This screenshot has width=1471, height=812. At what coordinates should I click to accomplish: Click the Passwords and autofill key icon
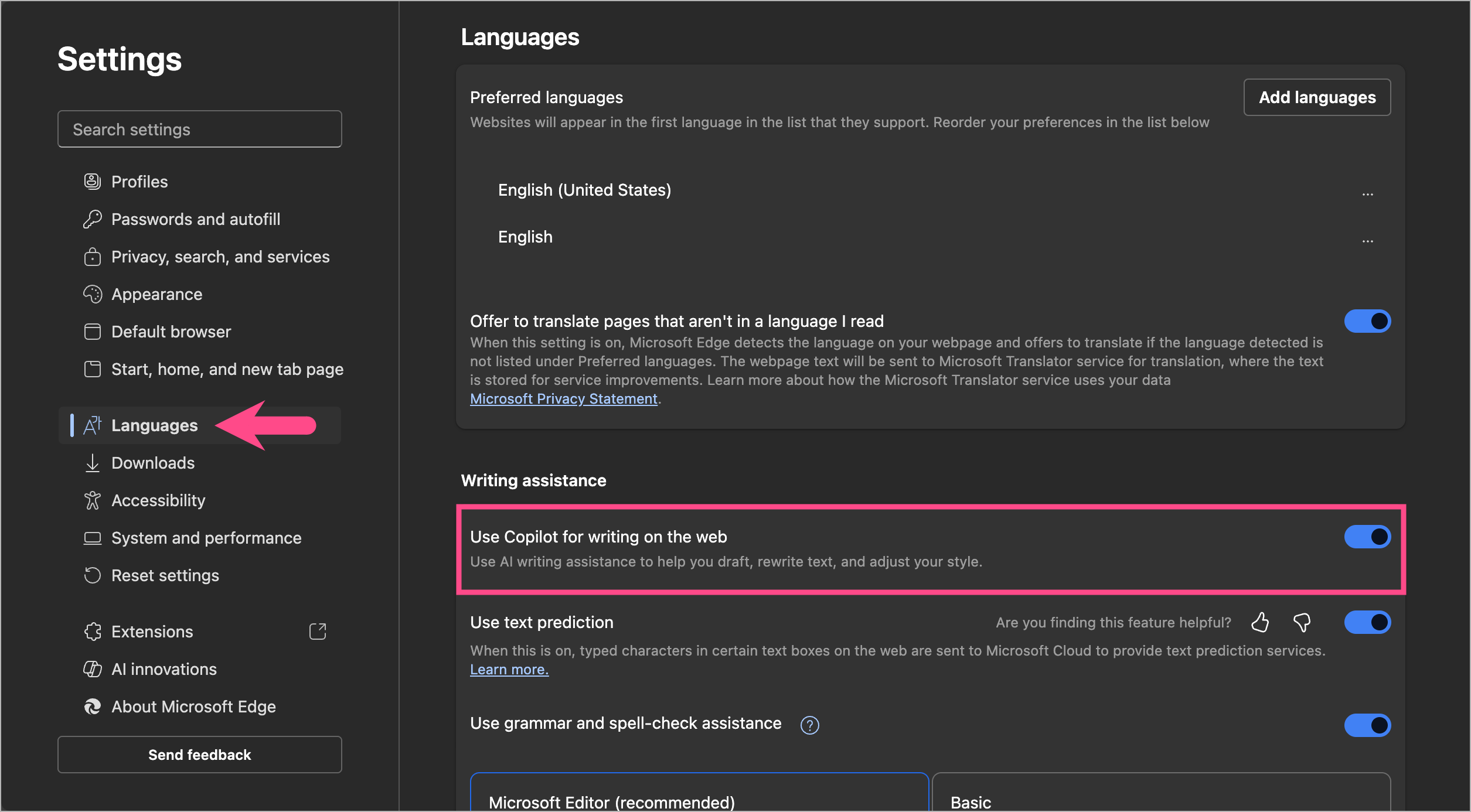point(93,219)
